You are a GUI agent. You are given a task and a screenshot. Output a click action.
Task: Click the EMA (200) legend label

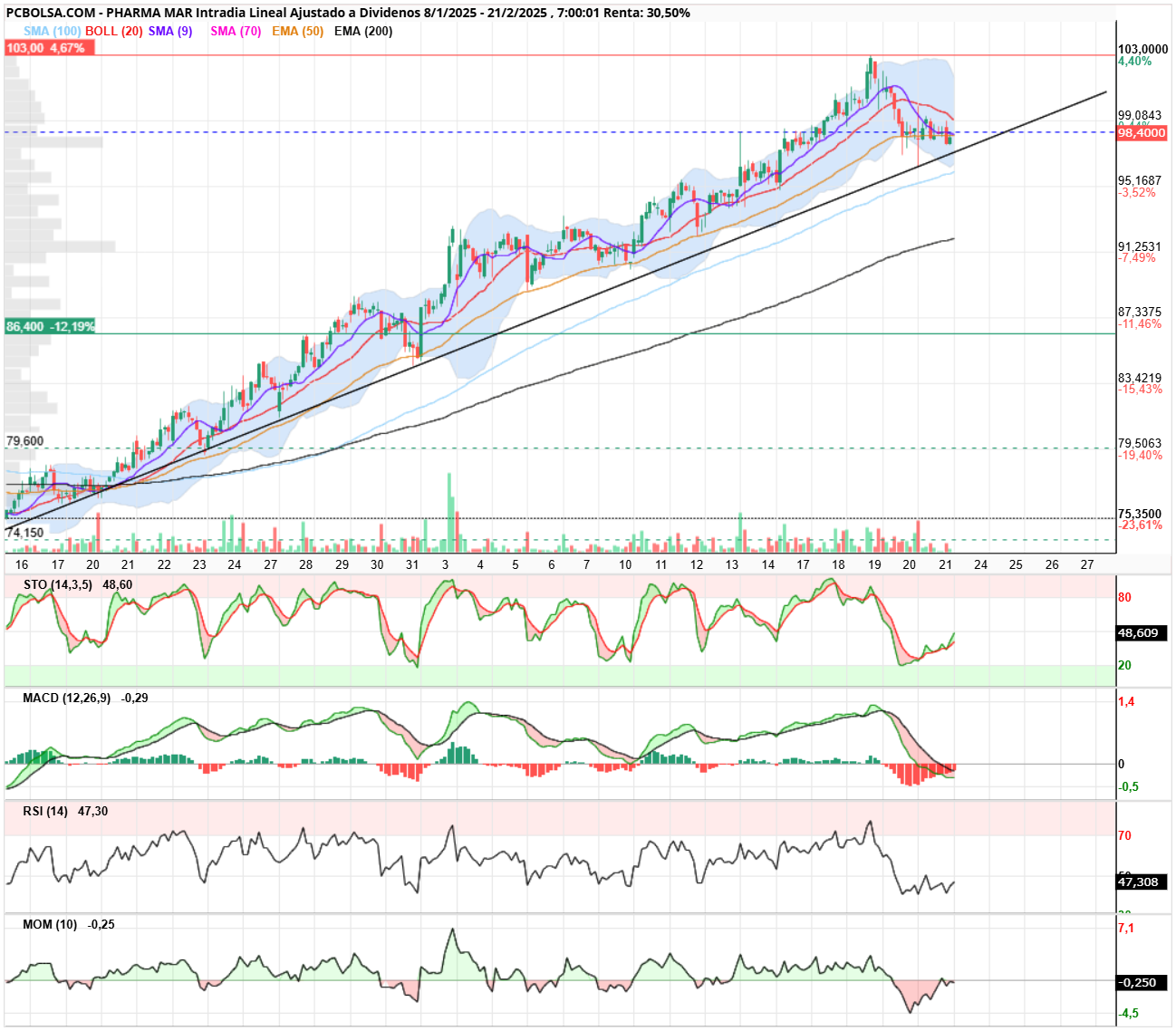(x=363, y=31)
